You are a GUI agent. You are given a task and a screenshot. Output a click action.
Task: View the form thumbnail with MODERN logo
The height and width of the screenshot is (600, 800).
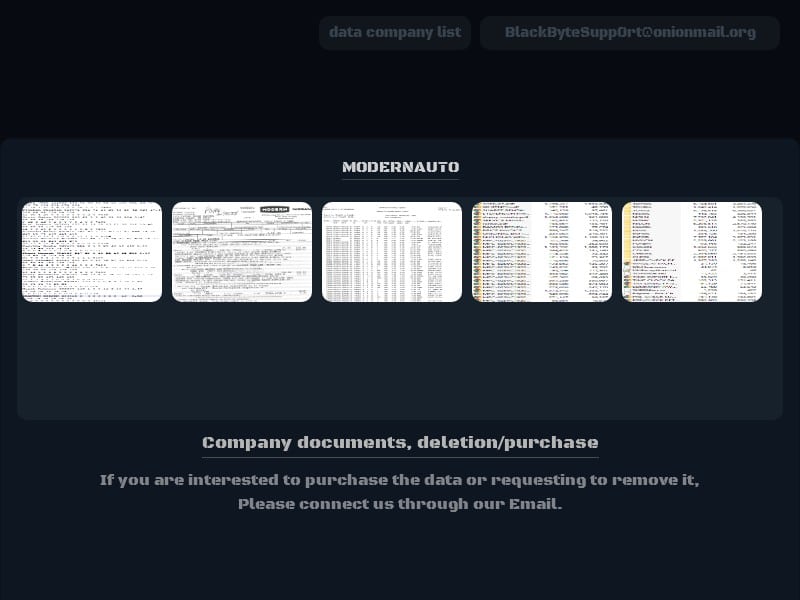coord(242,252)
